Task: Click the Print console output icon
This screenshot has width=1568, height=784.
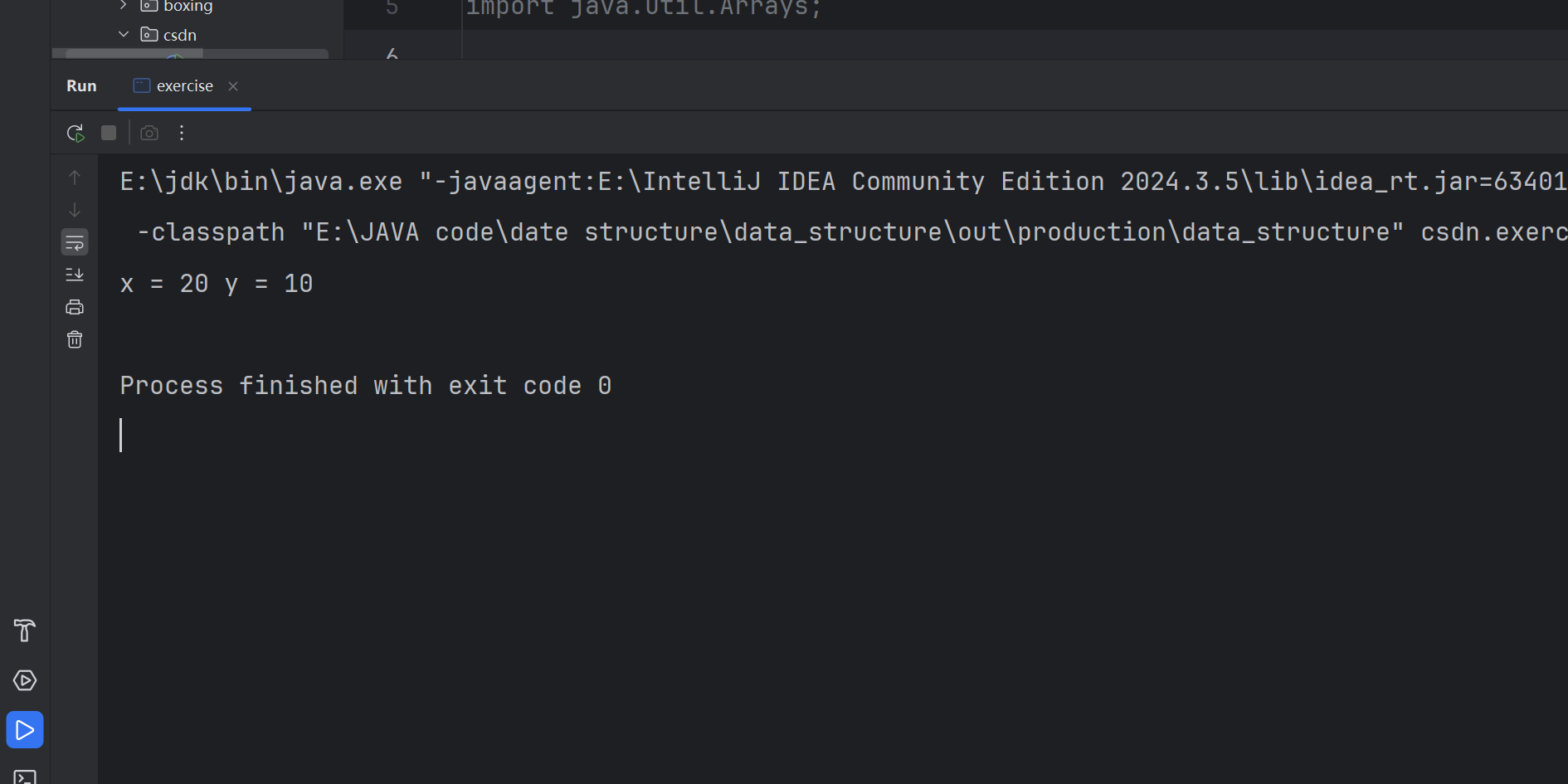Action: [x=75, y=307]
